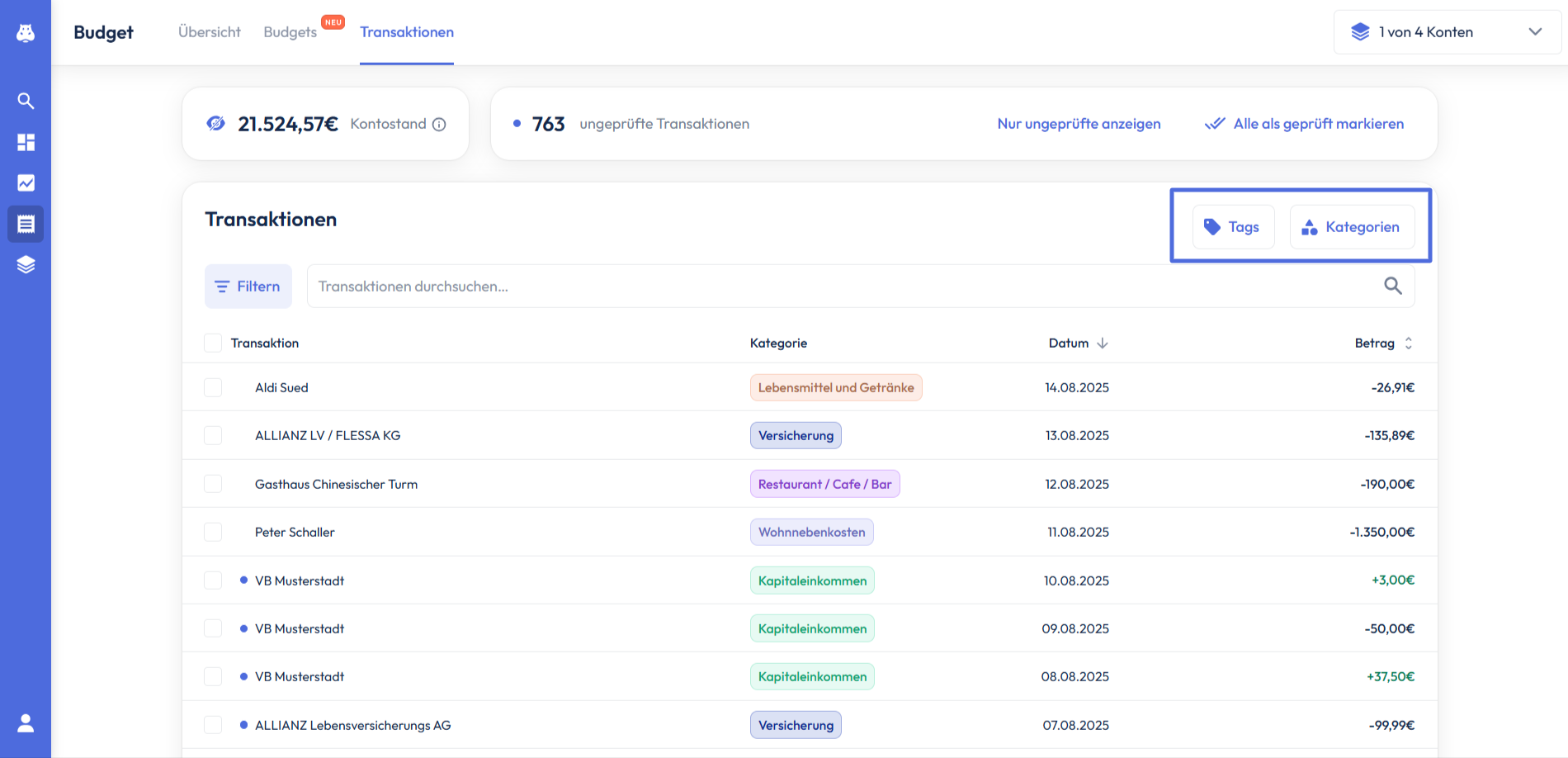The width and height of the screenshot is (1568, 758).
Task: Open the dashboard grid icon in sidebar
Action: coord(26,142)
